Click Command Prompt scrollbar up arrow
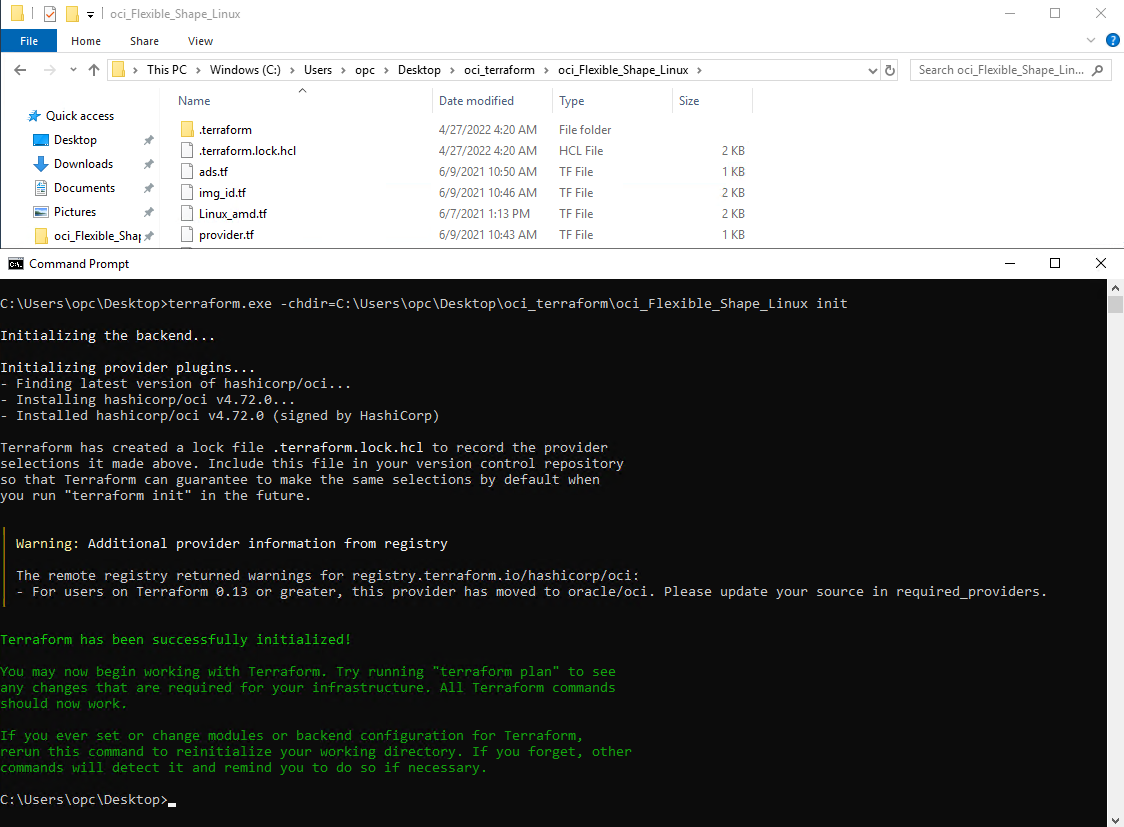Screen dimensions: 1124x827 [1115, 287]
